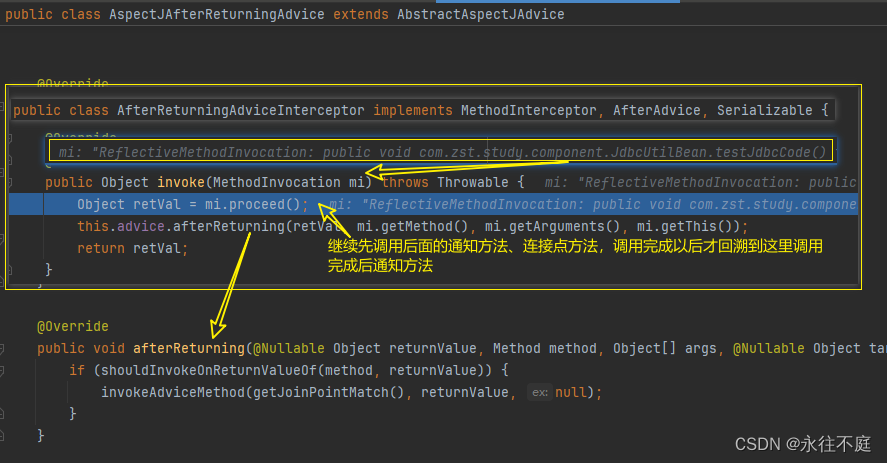The image size is (887, 463).
Task: Click the inline debug hint on highlighted line
Action: [593, 204]
